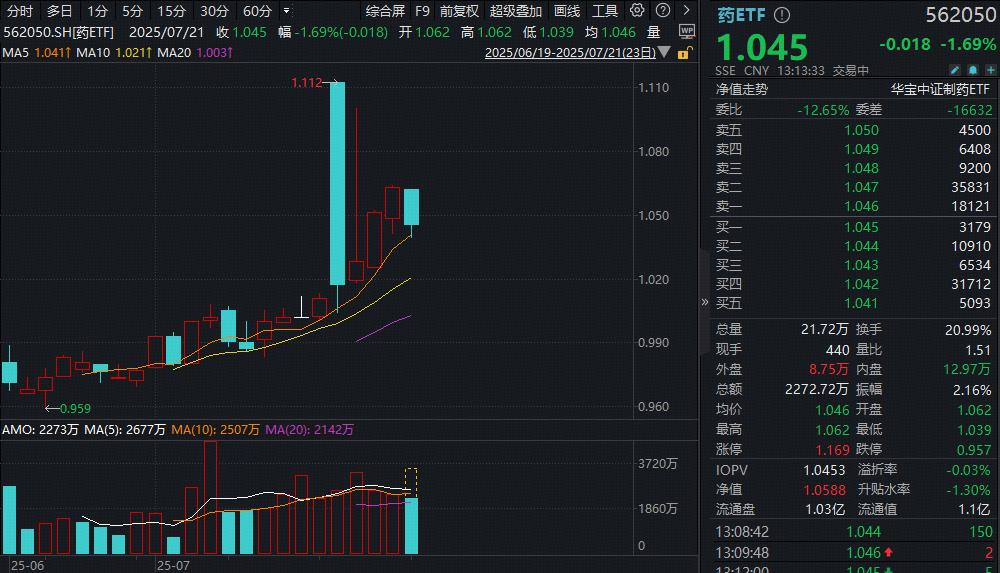The image size is (1000, 573).
Task: Collapse the quote side panel
Action: (x=705, y=302)
